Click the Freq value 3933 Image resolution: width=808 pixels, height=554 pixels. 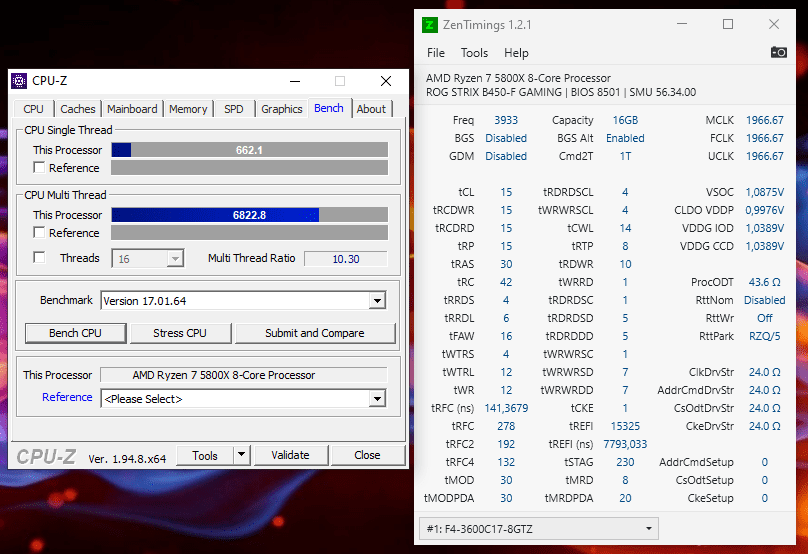click(506, 120)
